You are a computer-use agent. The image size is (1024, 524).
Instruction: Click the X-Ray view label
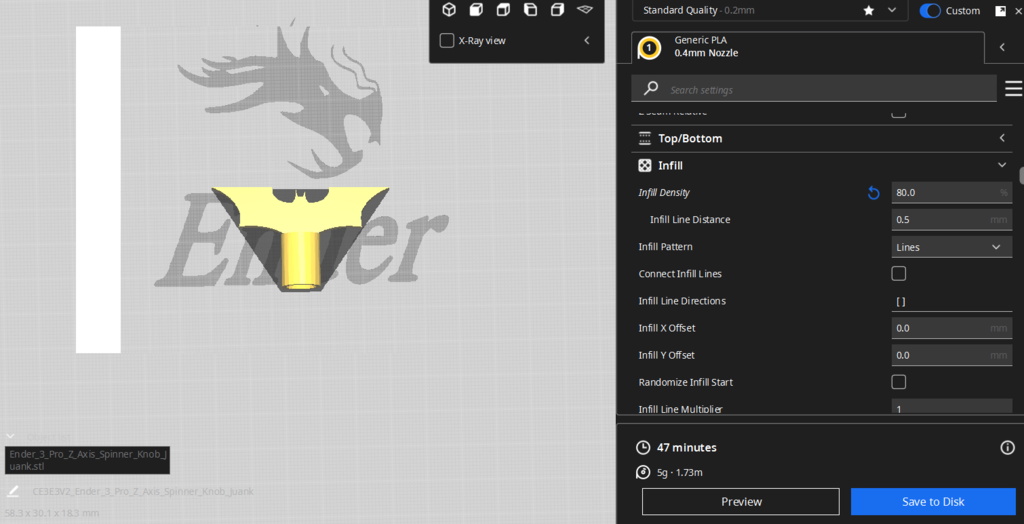(x=482, y=41)
